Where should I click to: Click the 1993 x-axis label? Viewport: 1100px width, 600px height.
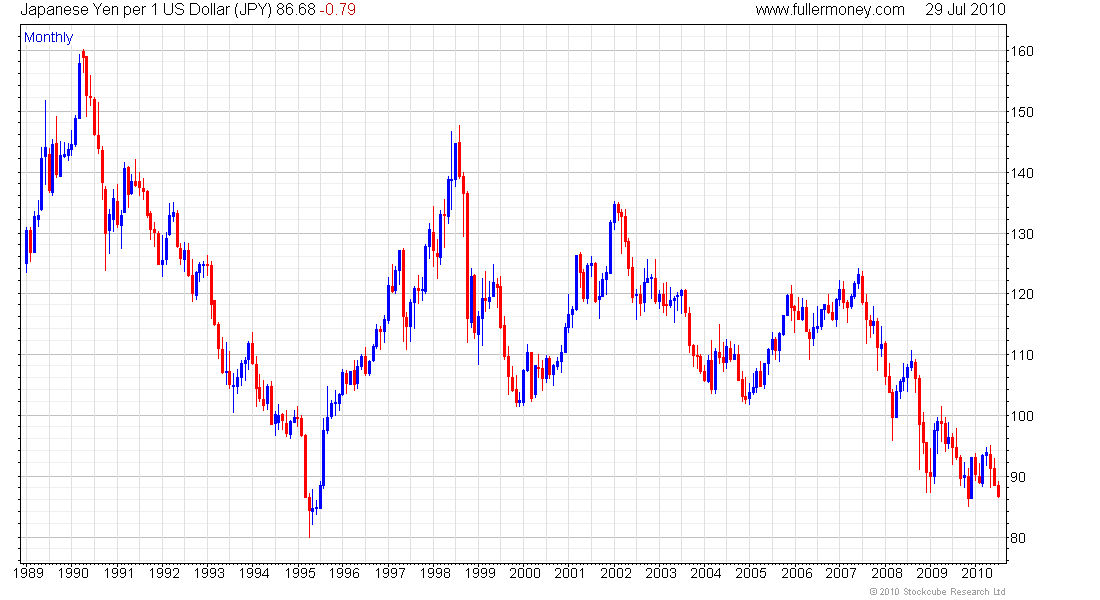pyautogui.click(x=209, y=573)
